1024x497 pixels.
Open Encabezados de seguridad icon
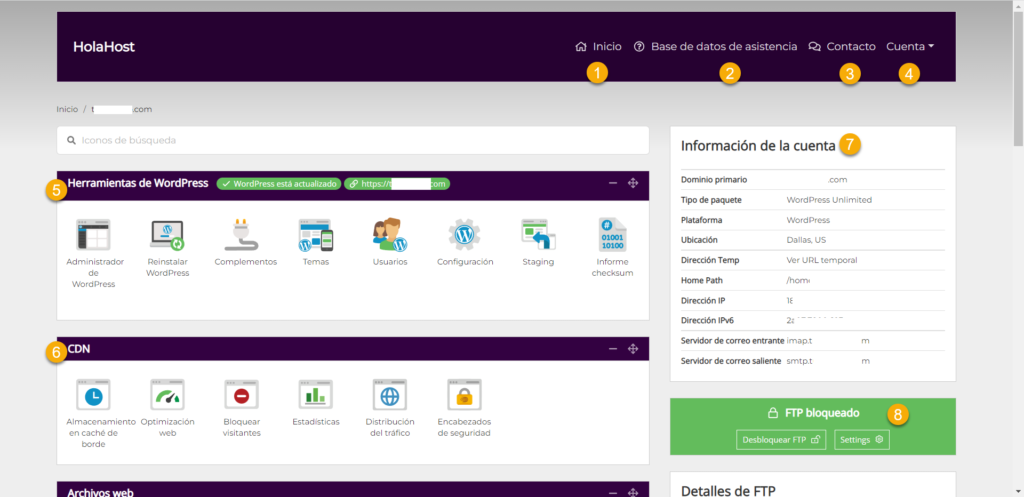464,395
